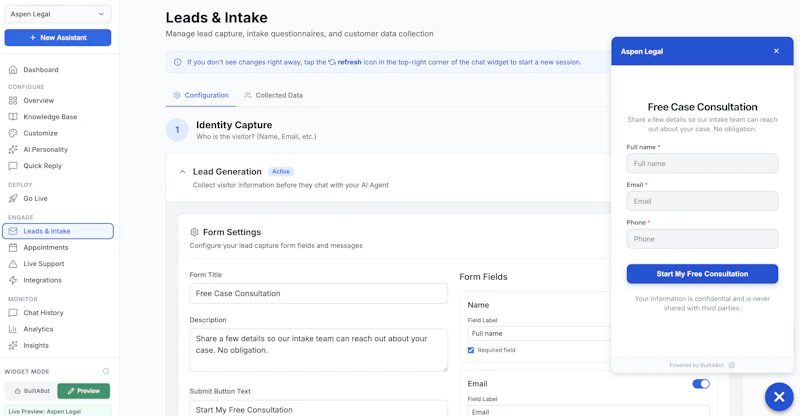The width and height of the screenshot is (800, 416).
Task: Click the Quick Reply chat icon
Action: click(13, 166)
